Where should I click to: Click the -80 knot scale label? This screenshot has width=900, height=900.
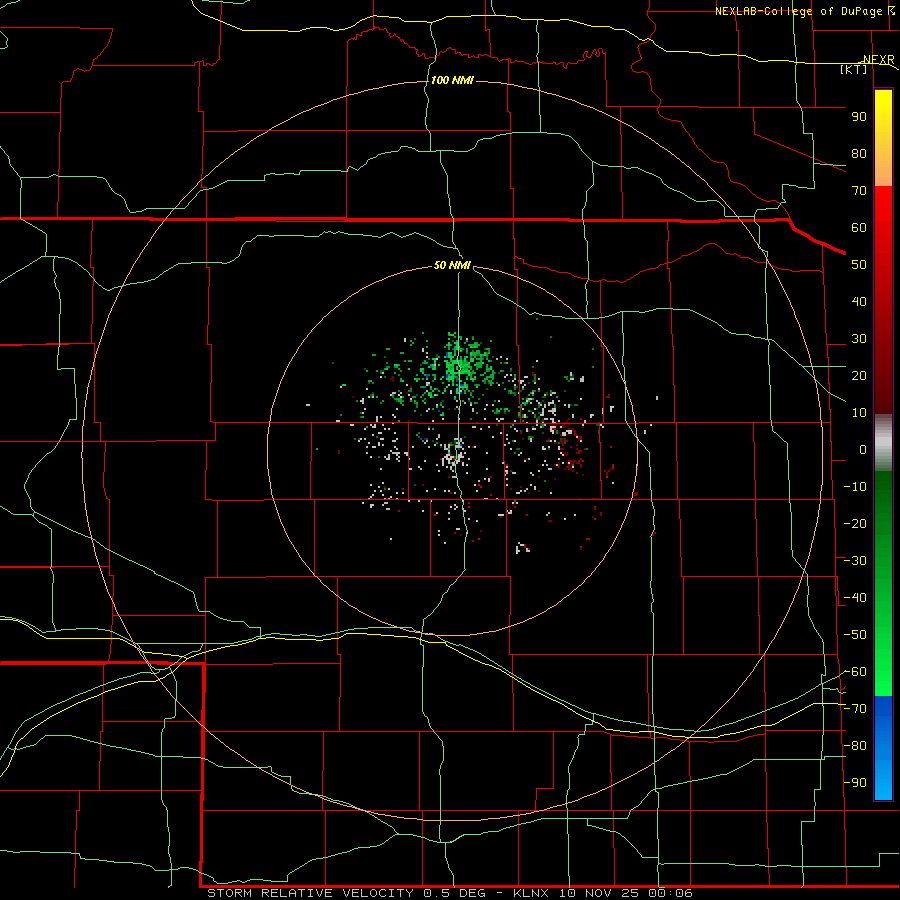855,746
